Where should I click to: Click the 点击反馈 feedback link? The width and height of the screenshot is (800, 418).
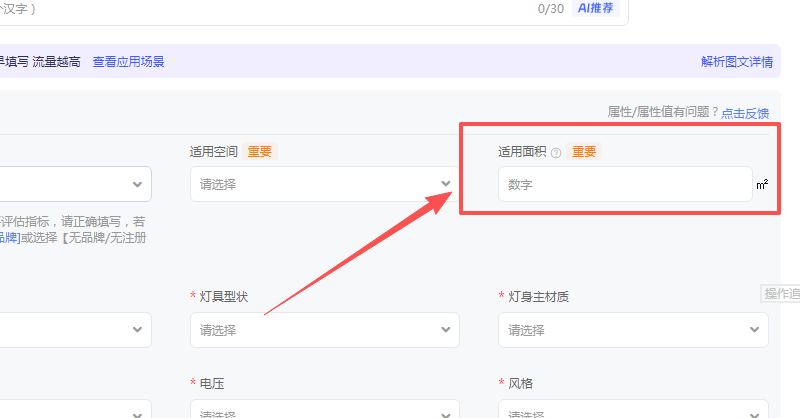pyautogui.click(x=745, y=113)
